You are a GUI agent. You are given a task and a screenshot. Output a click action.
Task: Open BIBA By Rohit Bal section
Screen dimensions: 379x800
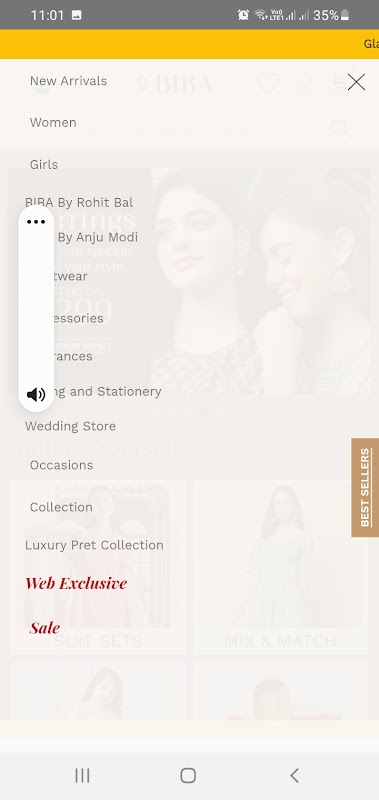point(79,203)
